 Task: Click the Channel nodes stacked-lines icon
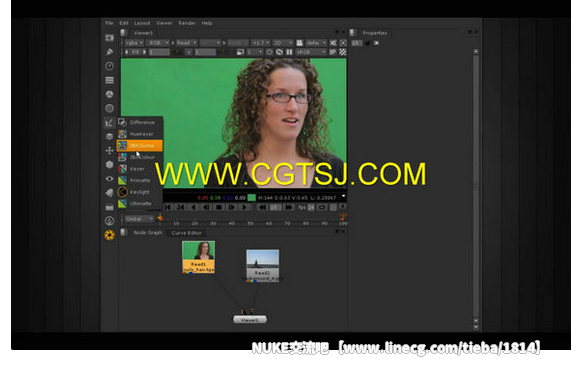109,80
